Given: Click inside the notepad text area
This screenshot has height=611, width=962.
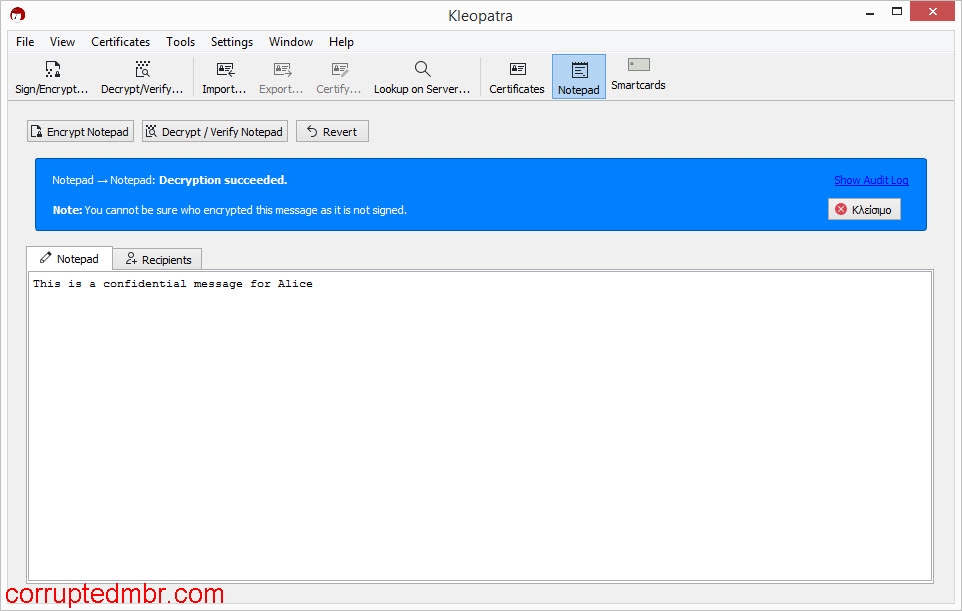Looking at the screenshot, I should (x=480, y=400).
